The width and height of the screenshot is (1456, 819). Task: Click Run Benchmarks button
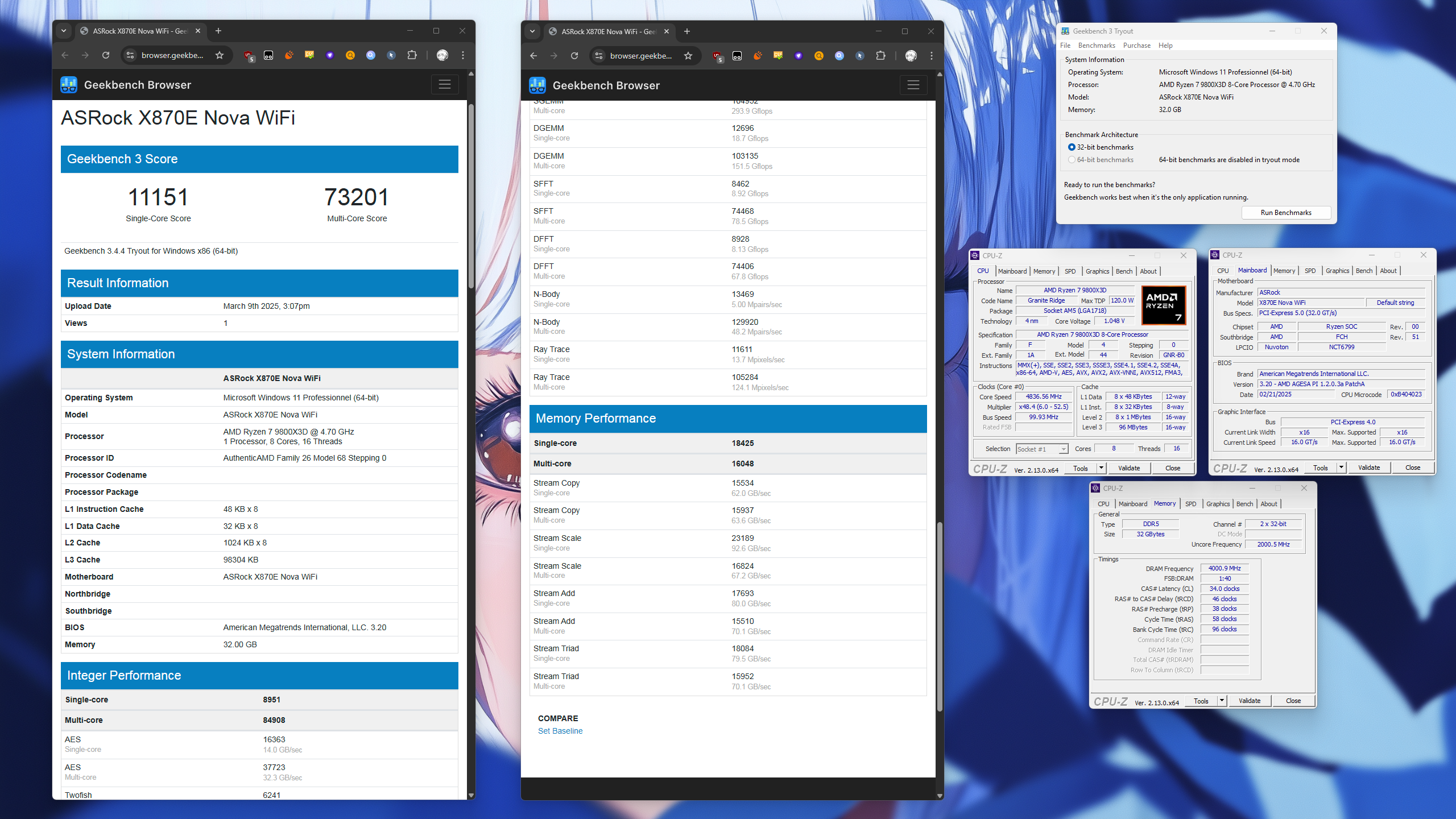1286,213
